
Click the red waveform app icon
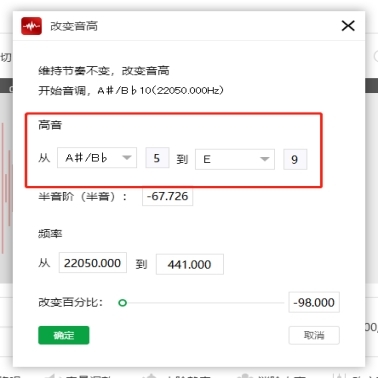tap(31, 26)
